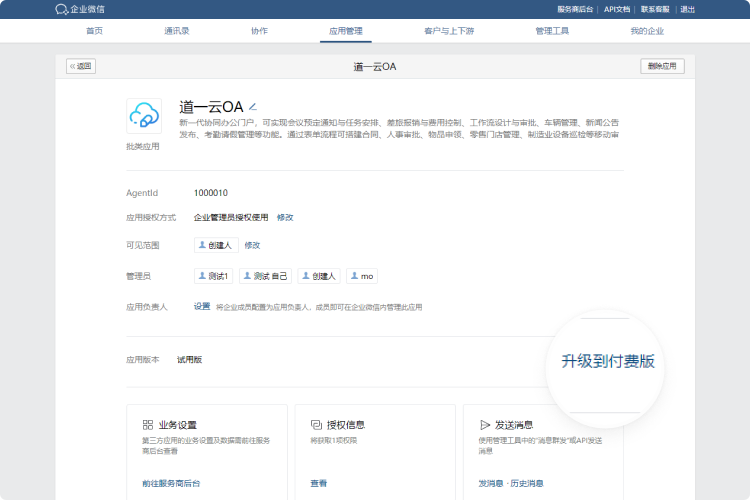Click the AgentId value 1000010
Viewport: 750px width, 500px height.
pyautogui.click(x=211, y=193)
